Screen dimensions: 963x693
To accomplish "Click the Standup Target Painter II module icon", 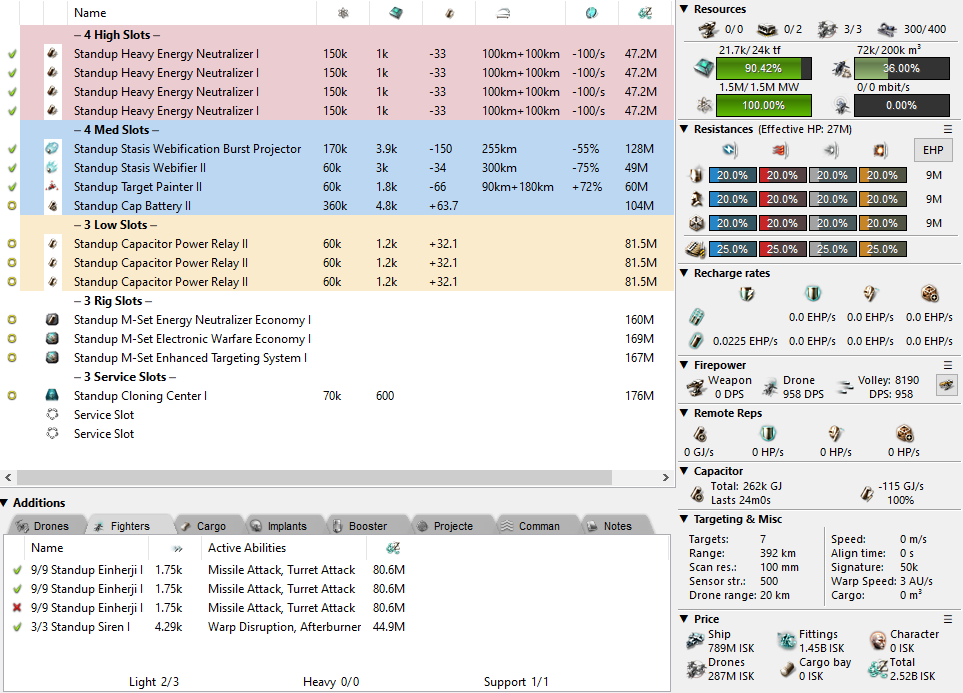I will (x=52, y=187).
